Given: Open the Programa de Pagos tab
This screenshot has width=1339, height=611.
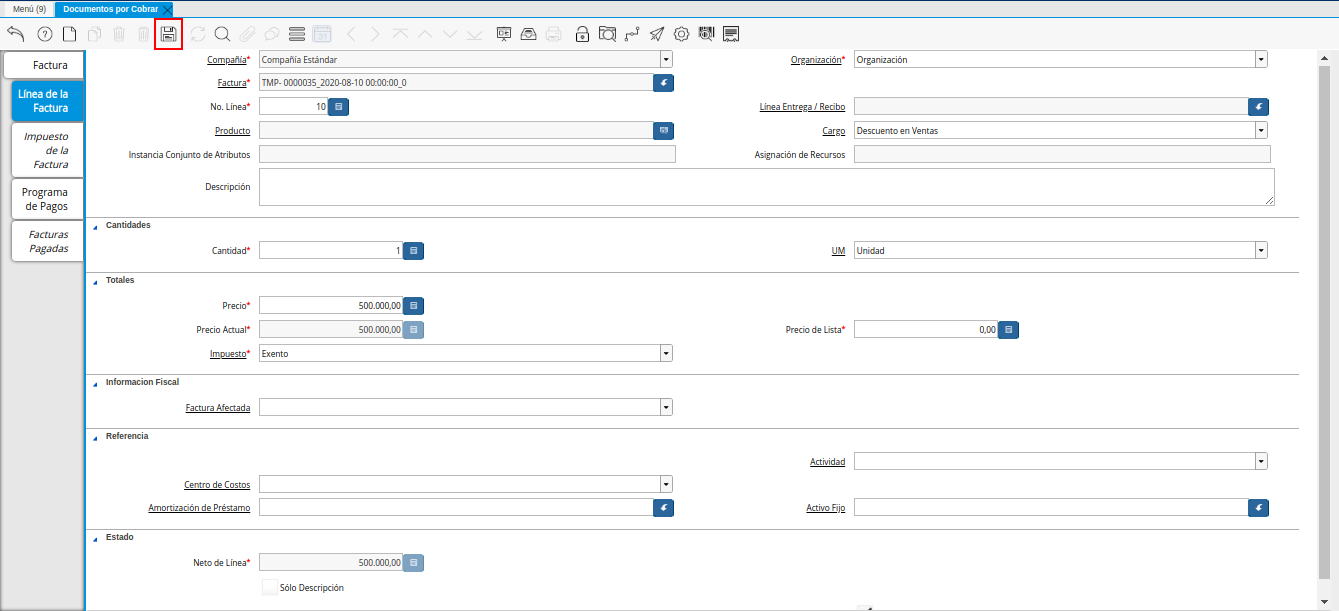Looking at the screenshot, I should tap(47, 199).
